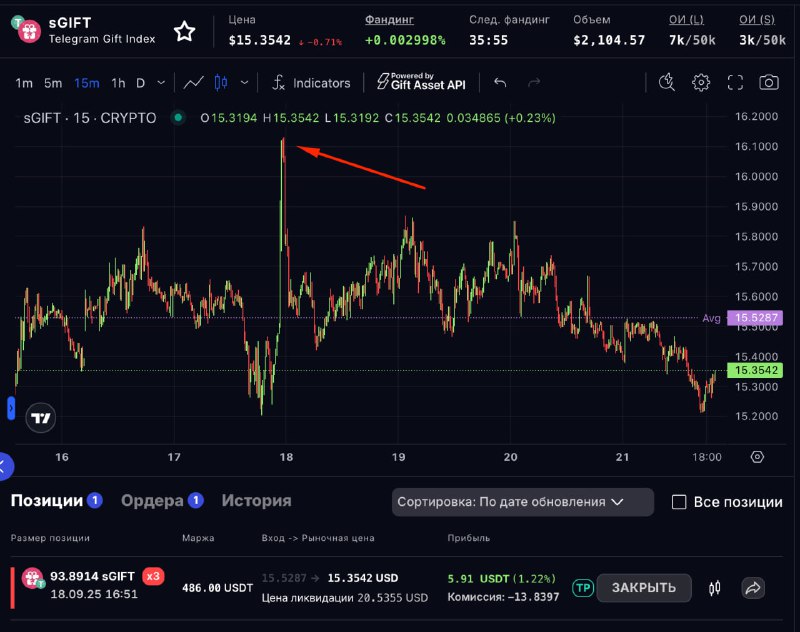Toggle the green status dot beside sGIFT legend
800x632 pixels.
click(x=178, y=118)
